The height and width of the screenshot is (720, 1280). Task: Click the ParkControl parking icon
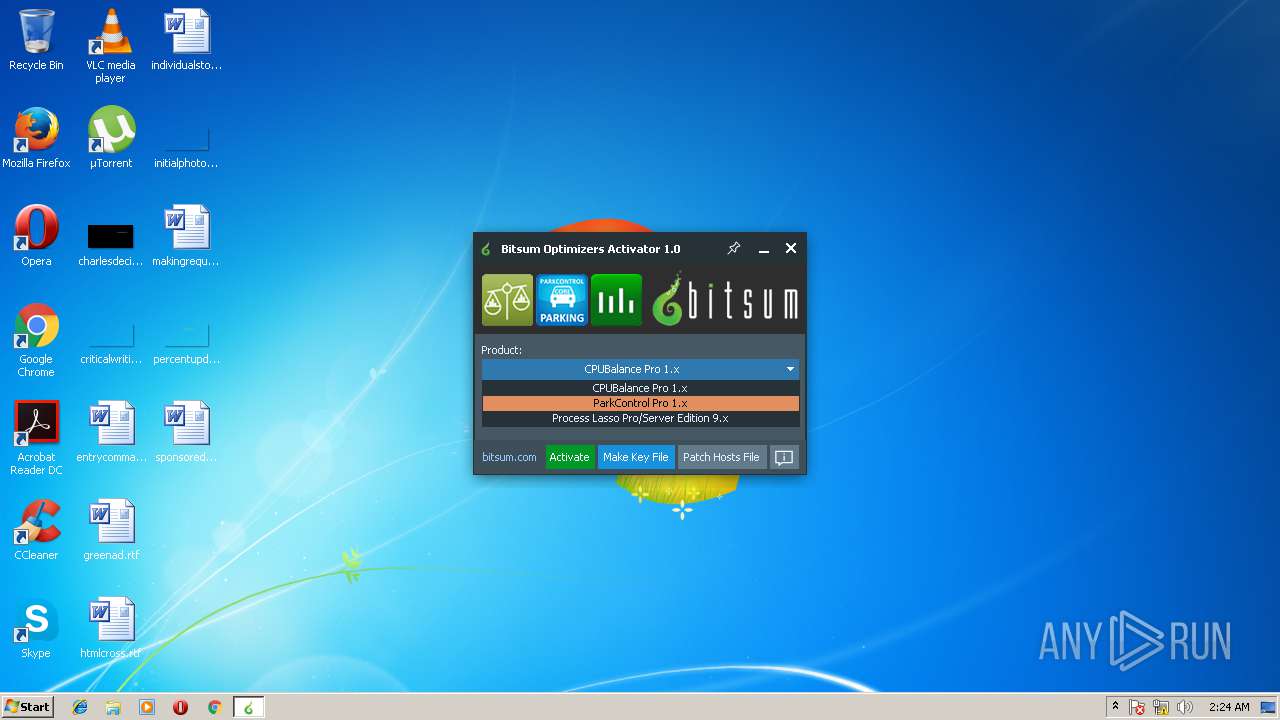coord(562,300)
